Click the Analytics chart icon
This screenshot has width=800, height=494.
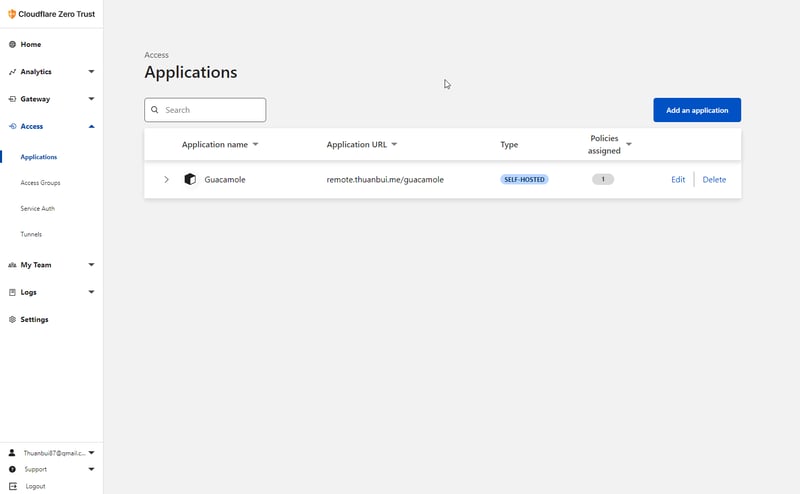(x=12, y=72)
